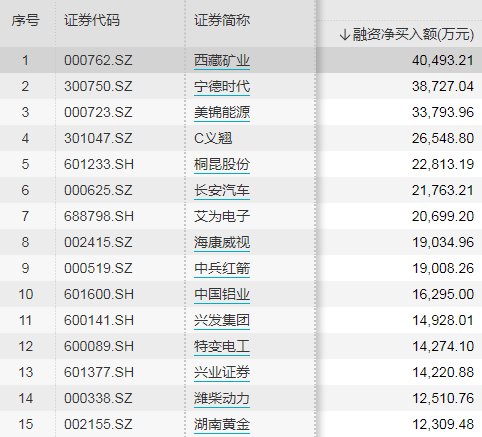This screenshot has width=482, height=437.
Task: Open the 海康威视 stock link
Action: click(222, 242)
